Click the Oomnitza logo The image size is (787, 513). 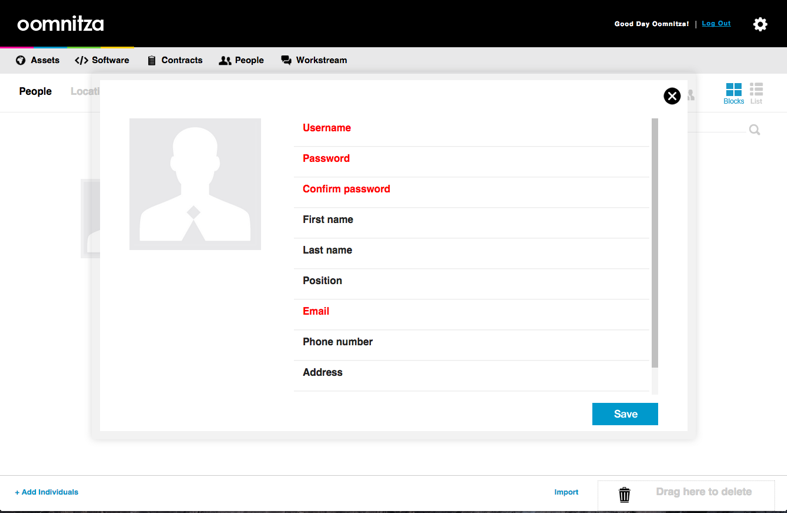60,24
